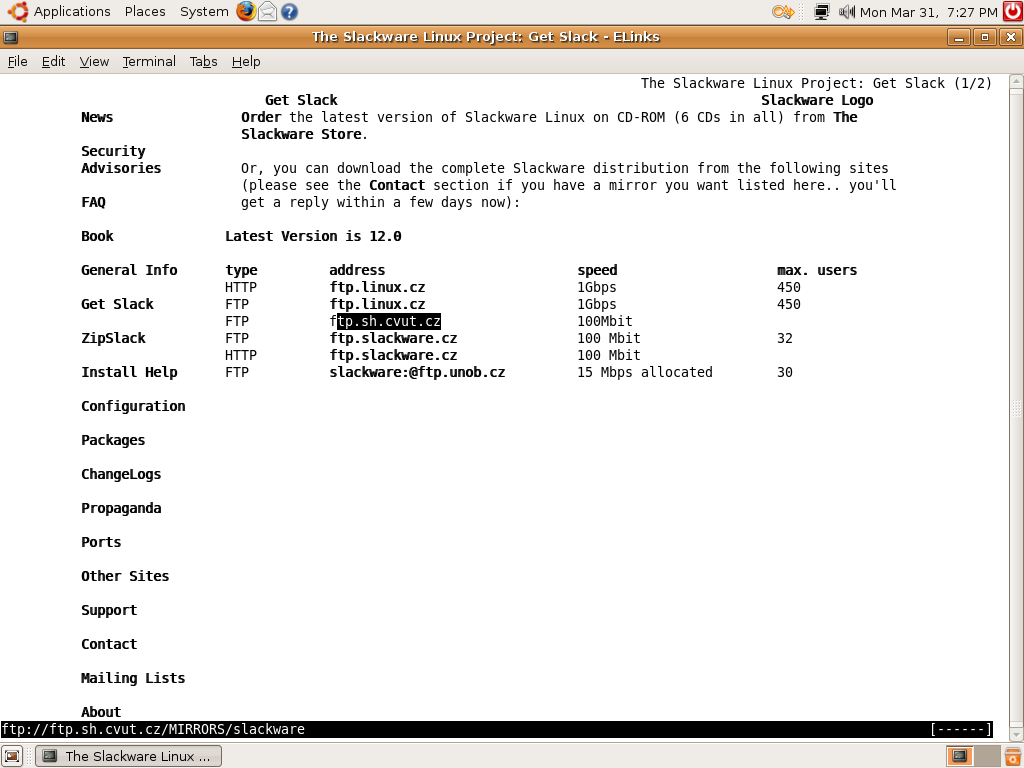
Task: Go to the Other Sites link
Action: pyautogui.click(x=125, y=576)
